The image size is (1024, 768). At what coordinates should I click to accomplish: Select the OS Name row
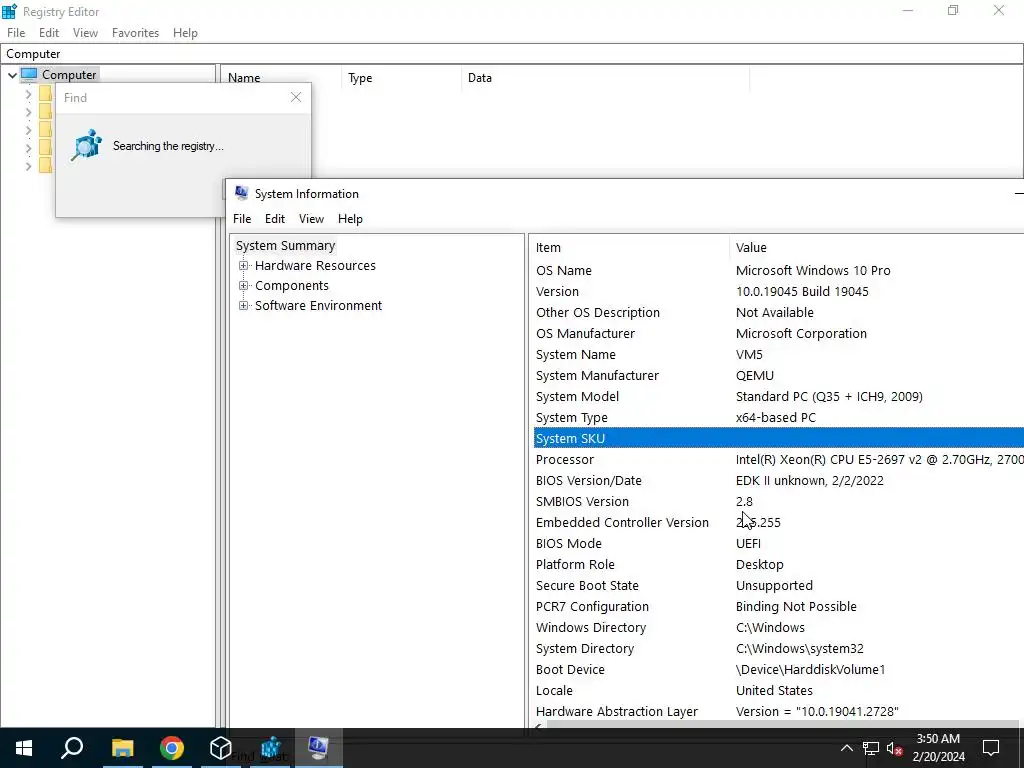(778, 270)
